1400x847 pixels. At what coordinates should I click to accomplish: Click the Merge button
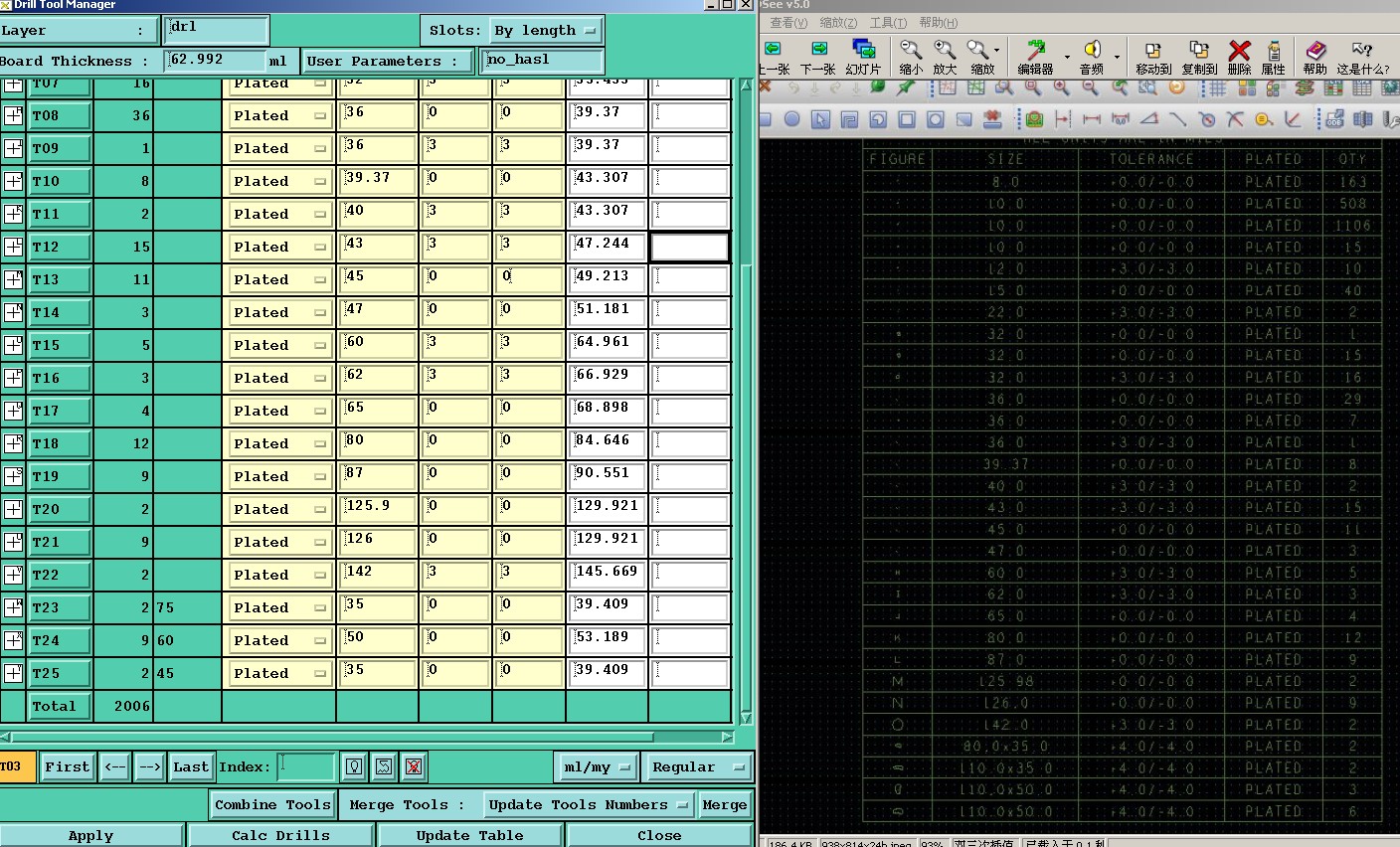(x=724, y=805)
